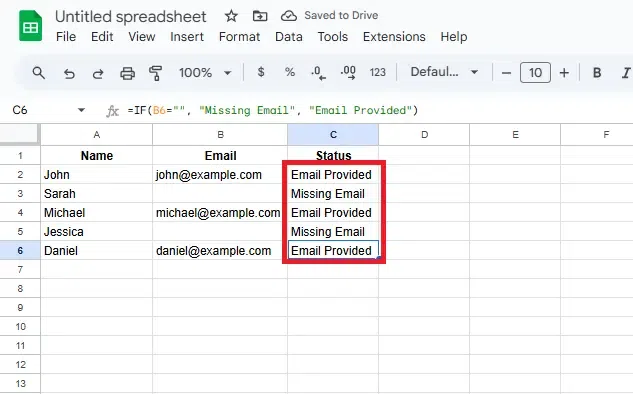633x394 pixels.
Task: Select row 6 header
Action: [x=20, y=250]
